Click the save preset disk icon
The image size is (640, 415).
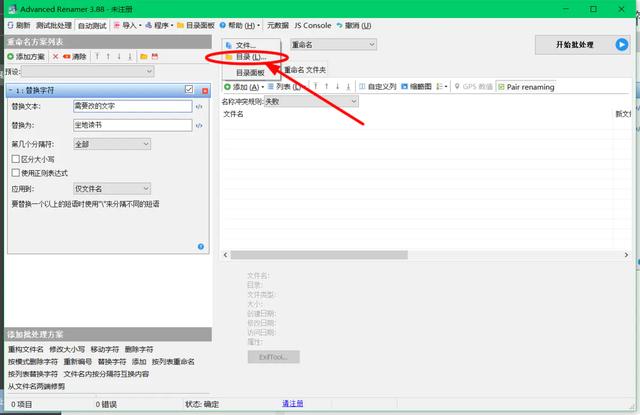tap(155, 57)
